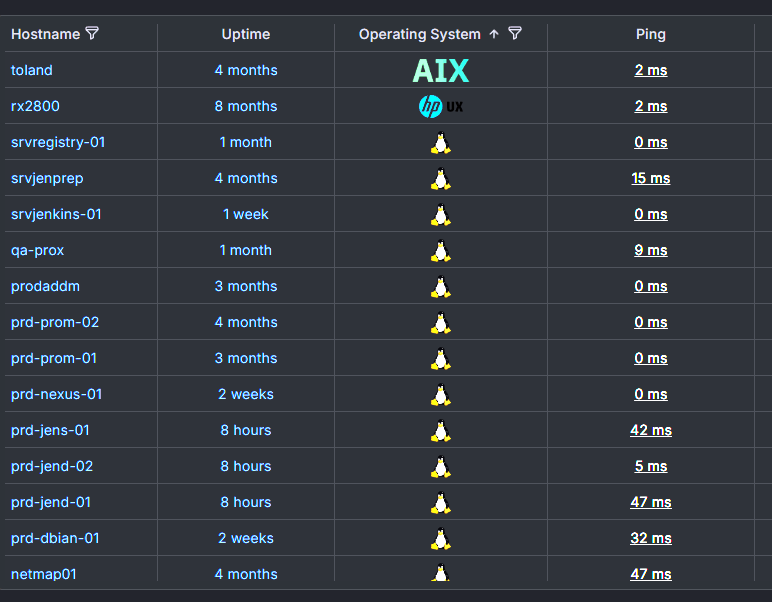Toggle the Operating System sort arrow

pos(494,34)
